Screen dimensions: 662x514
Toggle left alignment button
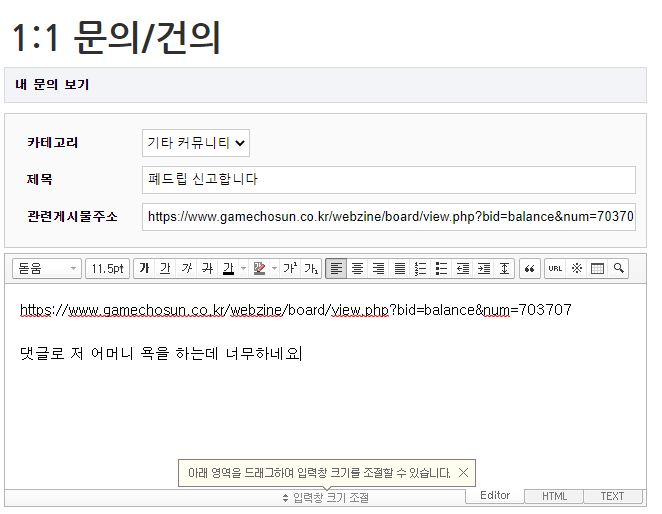coord(337,268)
